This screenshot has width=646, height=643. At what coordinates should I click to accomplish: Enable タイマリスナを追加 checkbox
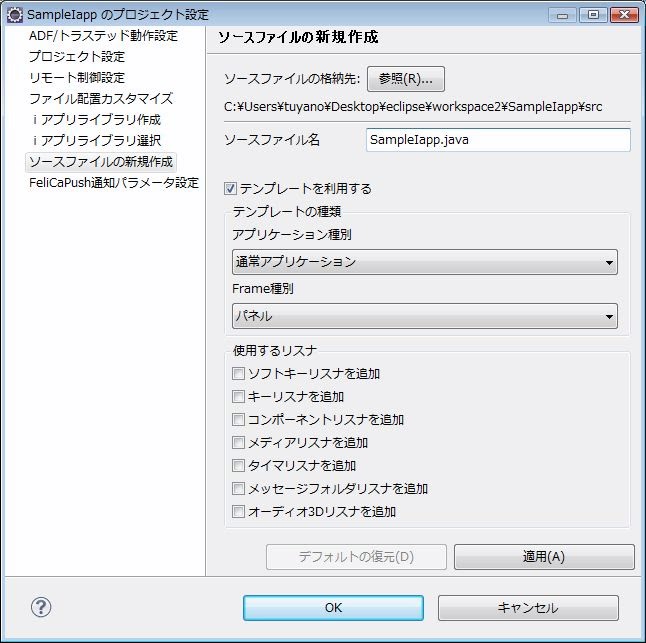[238, 466]
